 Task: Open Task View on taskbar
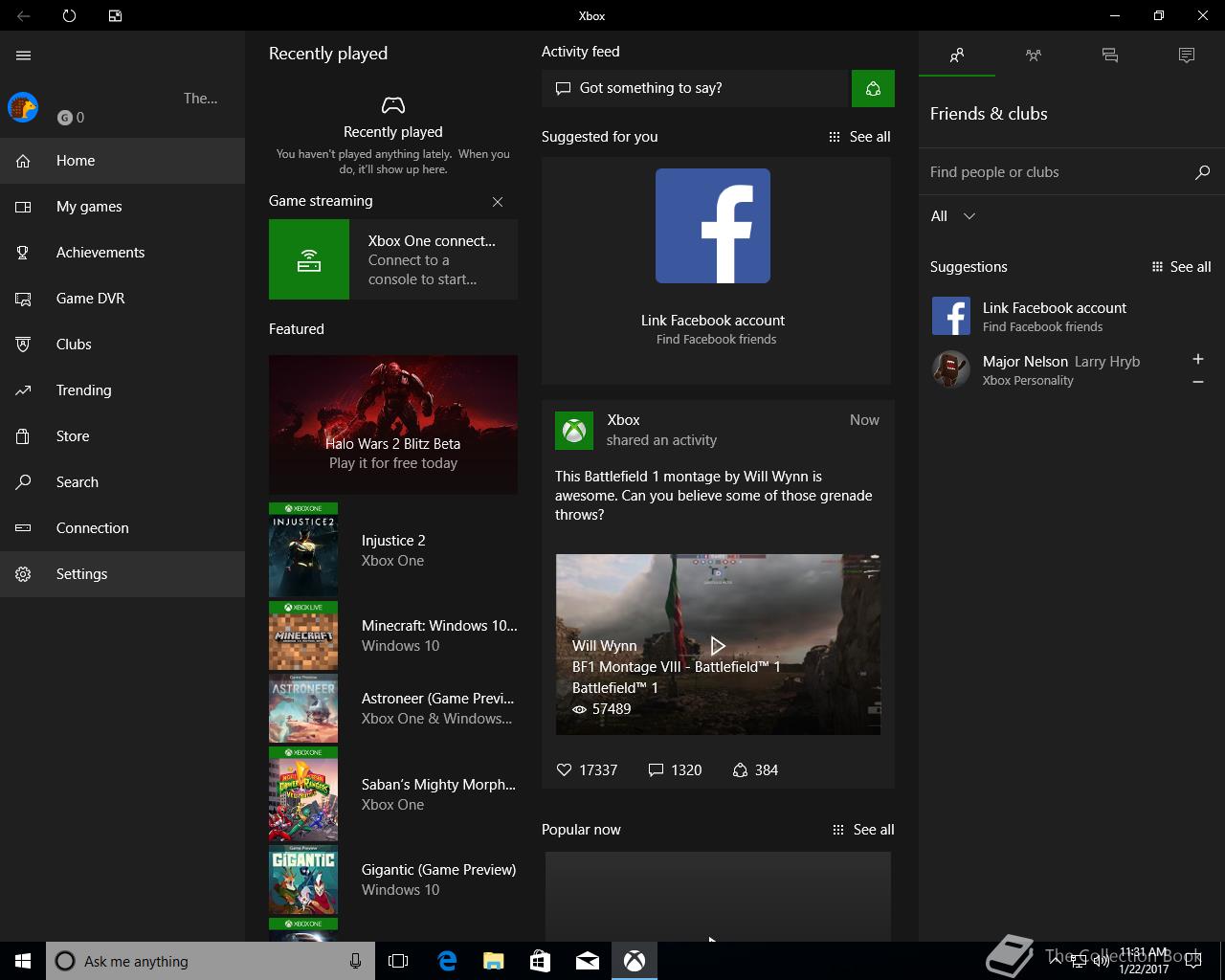pyautogui.click(x=398, y=961)
